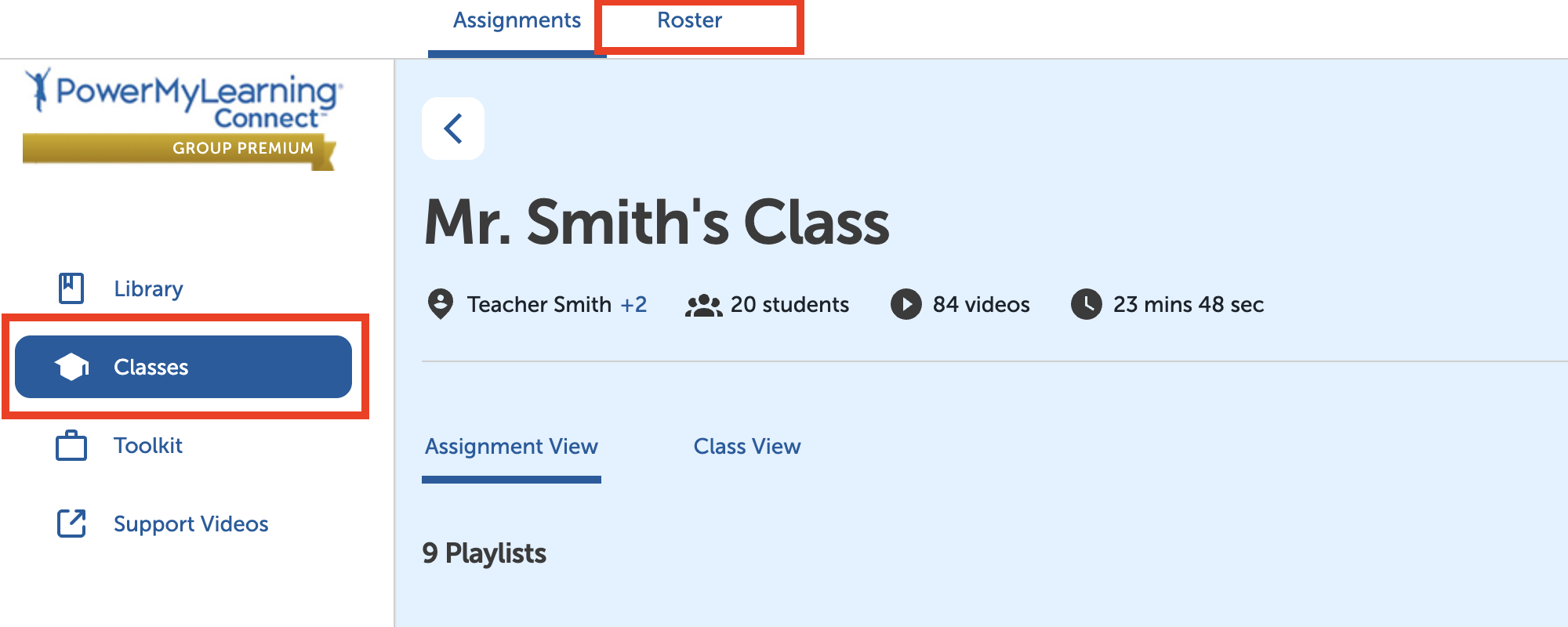Click the 23 mins 48 sec text
Screen dimensions: 1568x627
[x=1189, y=304]
